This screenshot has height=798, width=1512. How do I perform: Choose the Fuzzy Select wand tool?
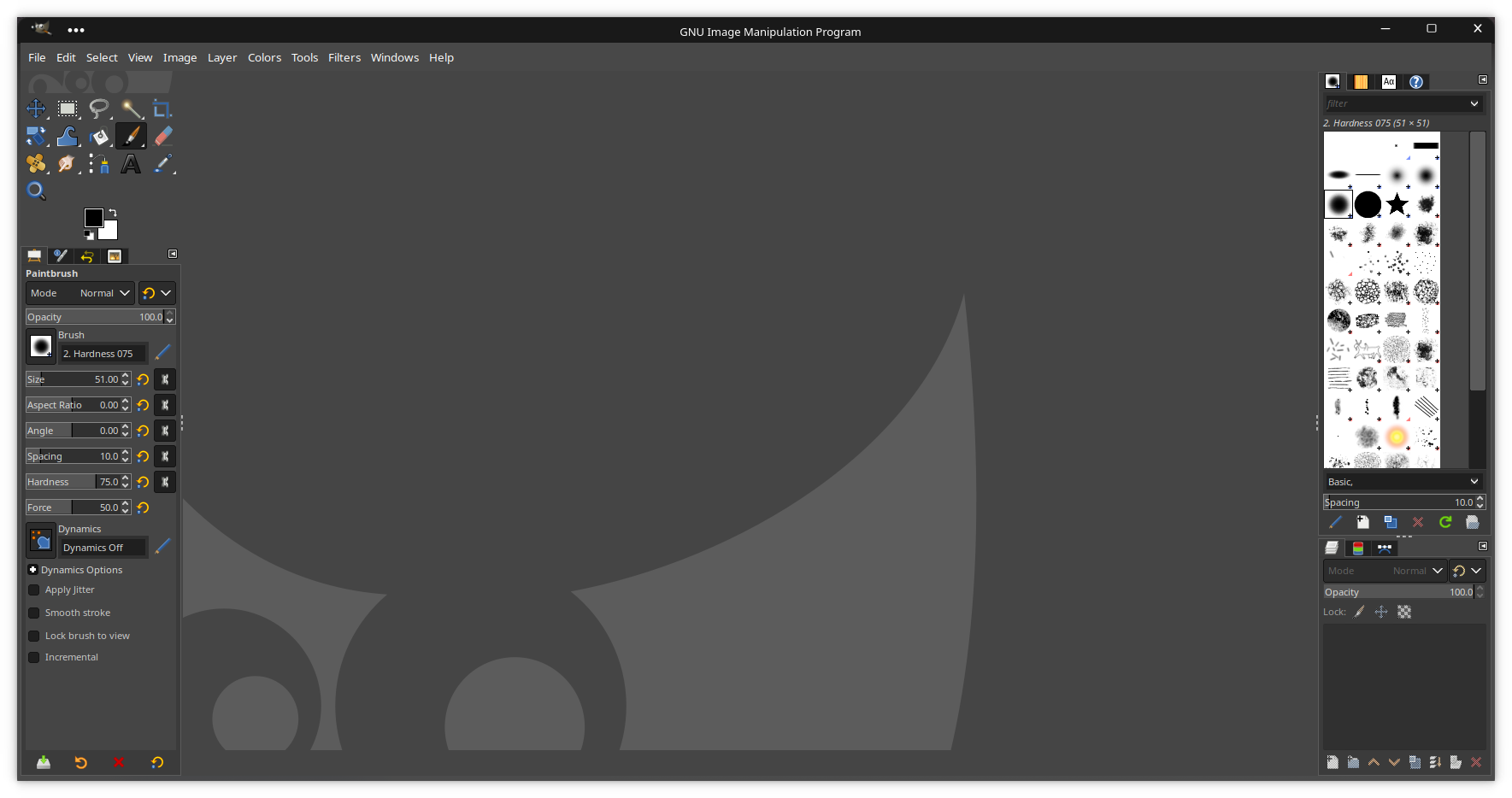click(131, 109)
